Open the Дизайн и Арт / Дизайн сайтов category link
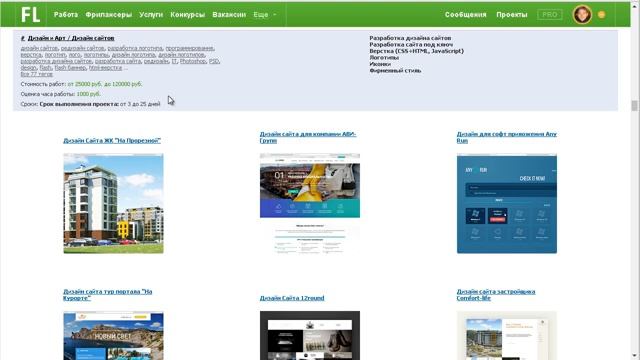640x360 pixels. (x=71, y=38)
